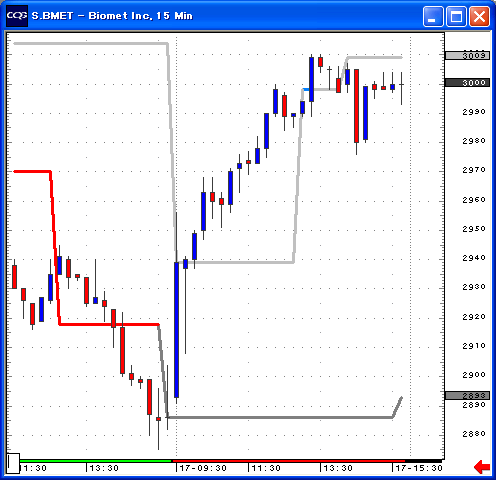Image resolution: width=496 pixels, height=480 pixels.
Task: Click the 2950 price scale label
Action: 474,229
